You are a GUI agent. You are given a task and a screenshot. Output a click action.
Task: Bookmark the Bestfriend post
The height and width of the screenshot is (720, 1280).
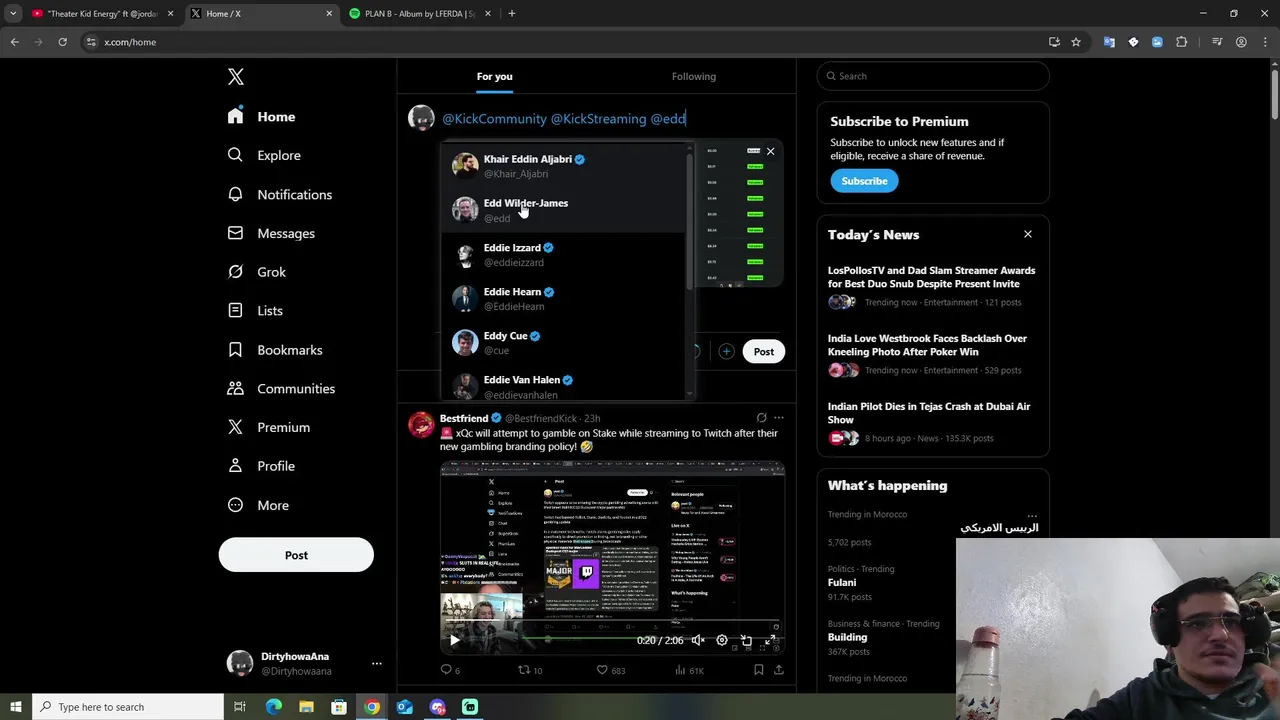(x=758, y=670)
